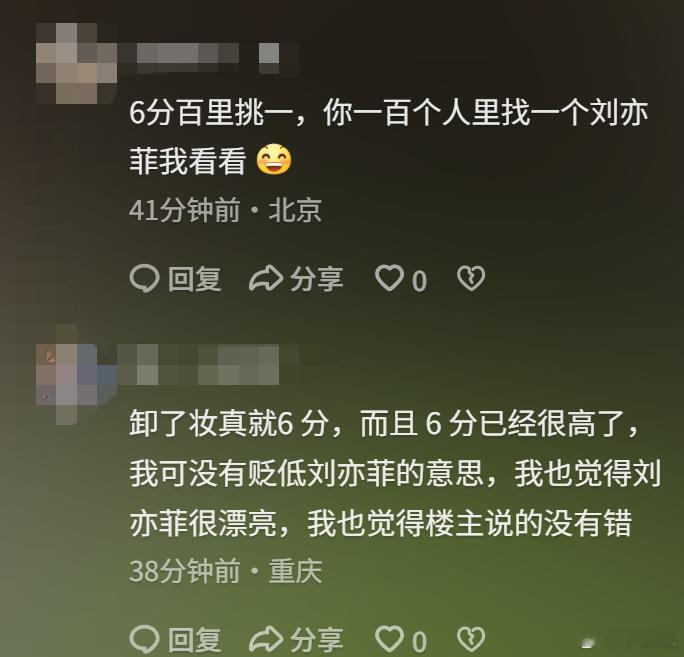Click the comment text starting with 6分百里挑一
Image resolution: width=684 pixels, height=657 pixels.
(389, 137)
